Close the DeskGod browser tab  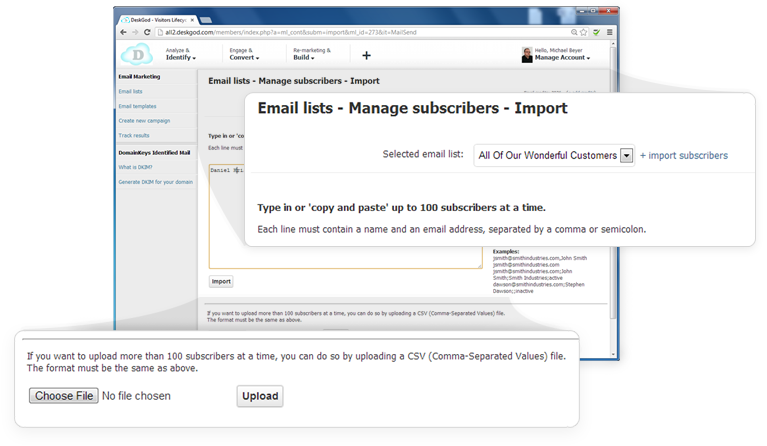tap(192, 20)
